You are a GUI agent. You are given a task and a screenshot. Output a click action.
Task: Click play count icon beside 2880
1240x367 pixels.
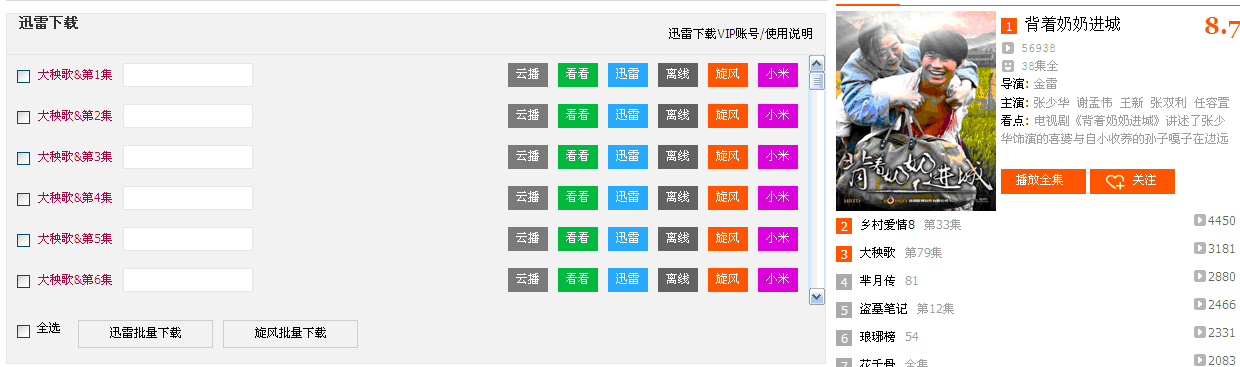click(1200, 276)
